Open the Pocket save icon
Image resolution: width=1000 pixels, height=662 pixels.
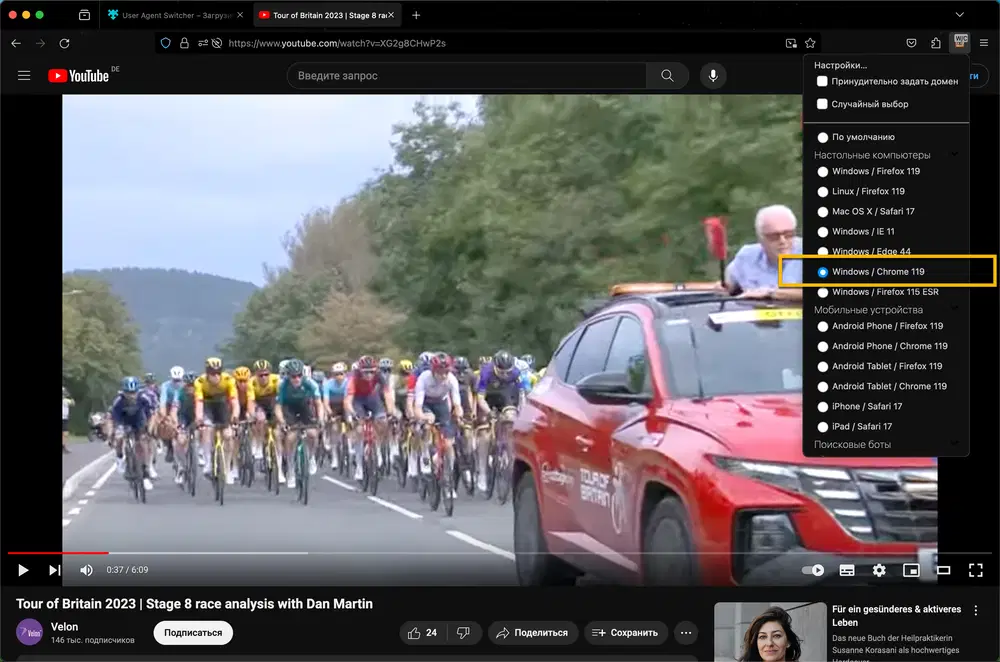tap(911, 43)
